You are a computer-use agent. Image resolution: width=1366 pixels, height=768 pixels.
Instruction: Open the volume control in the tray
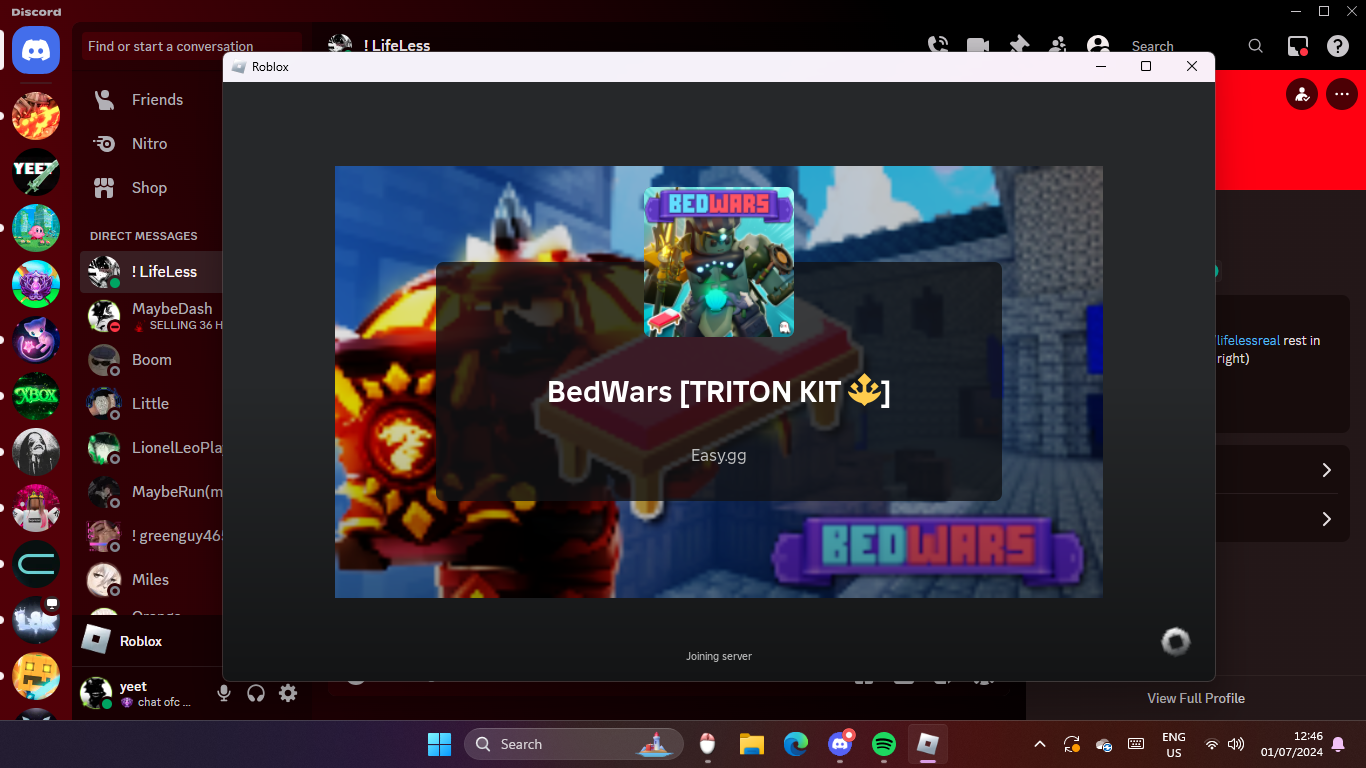click(x=1236, y=744)
